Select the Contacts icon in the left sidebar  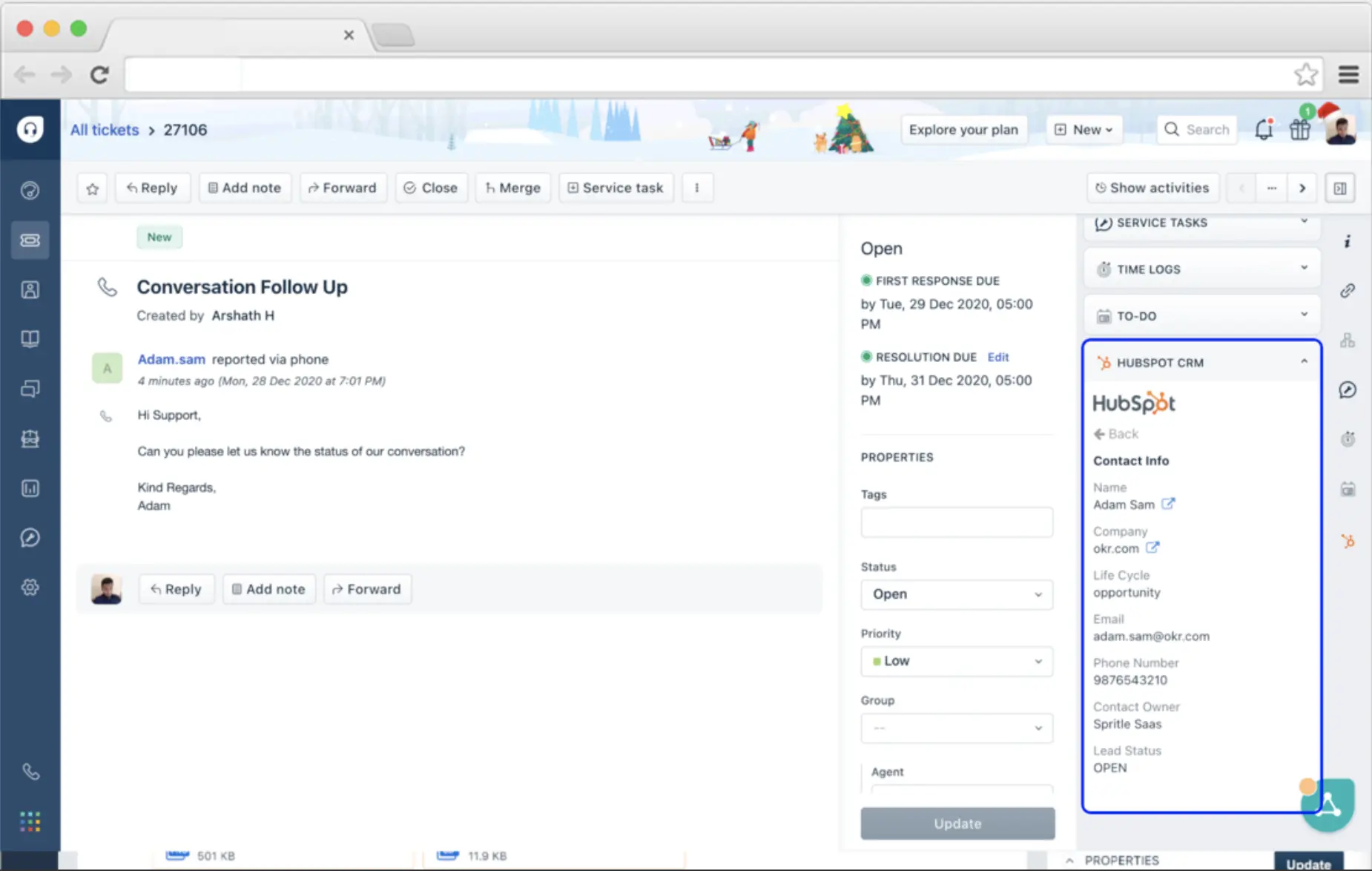30,289
